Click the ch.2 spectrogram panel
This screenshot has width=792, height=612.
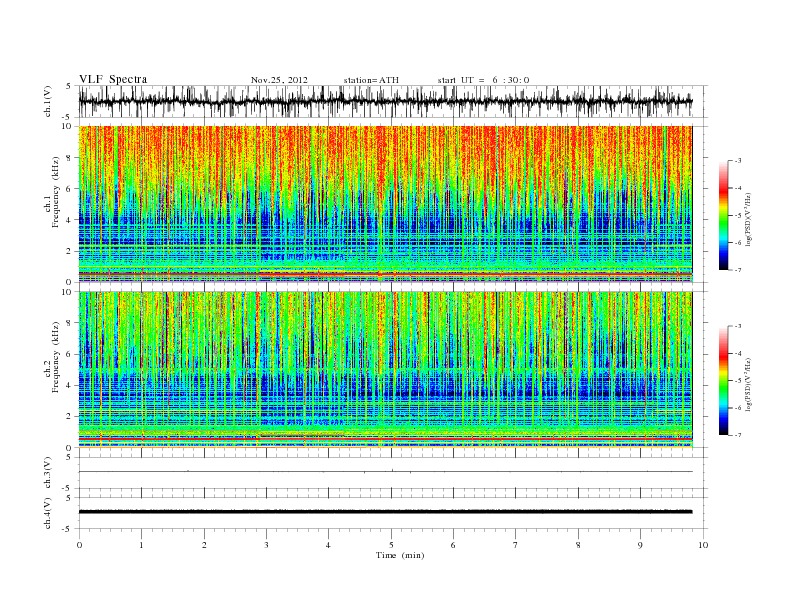click(385, 369)
